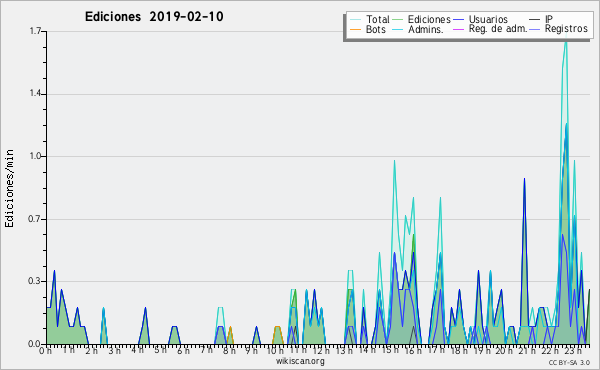
Task: Click the Total legend label
Action: (x=377, y=19)
